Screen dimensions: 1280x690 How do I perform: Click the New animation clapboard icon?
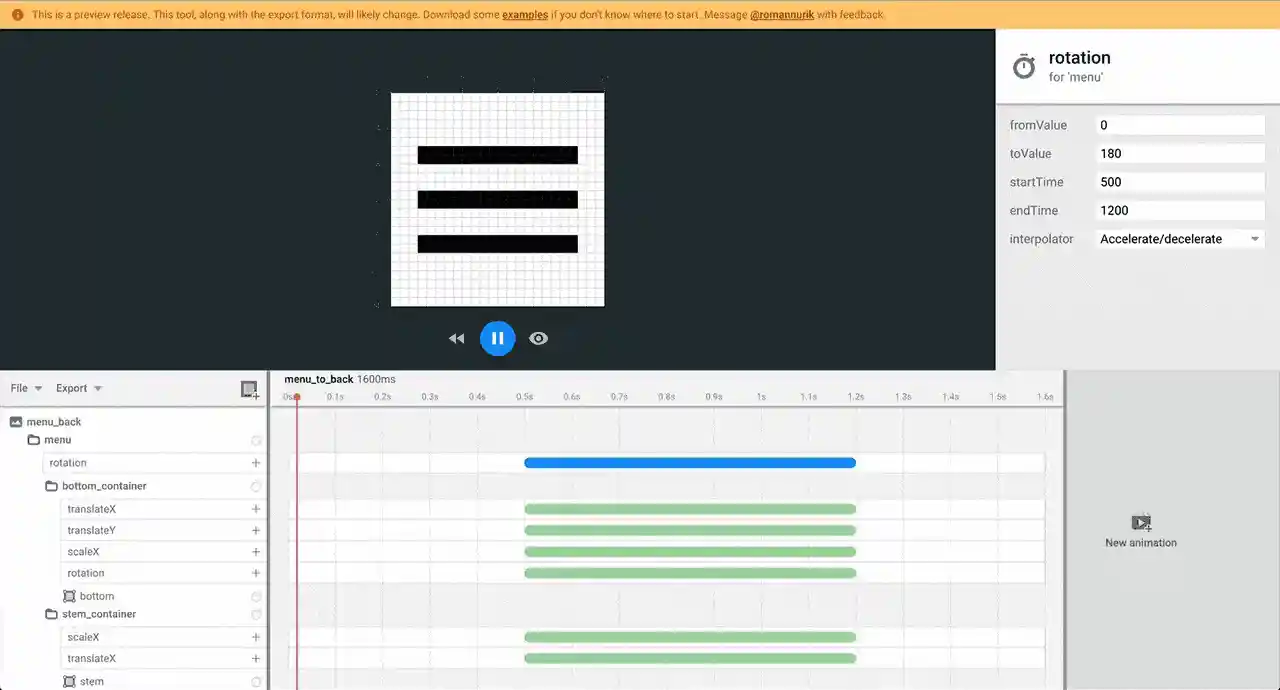[x=1140, y=522]
